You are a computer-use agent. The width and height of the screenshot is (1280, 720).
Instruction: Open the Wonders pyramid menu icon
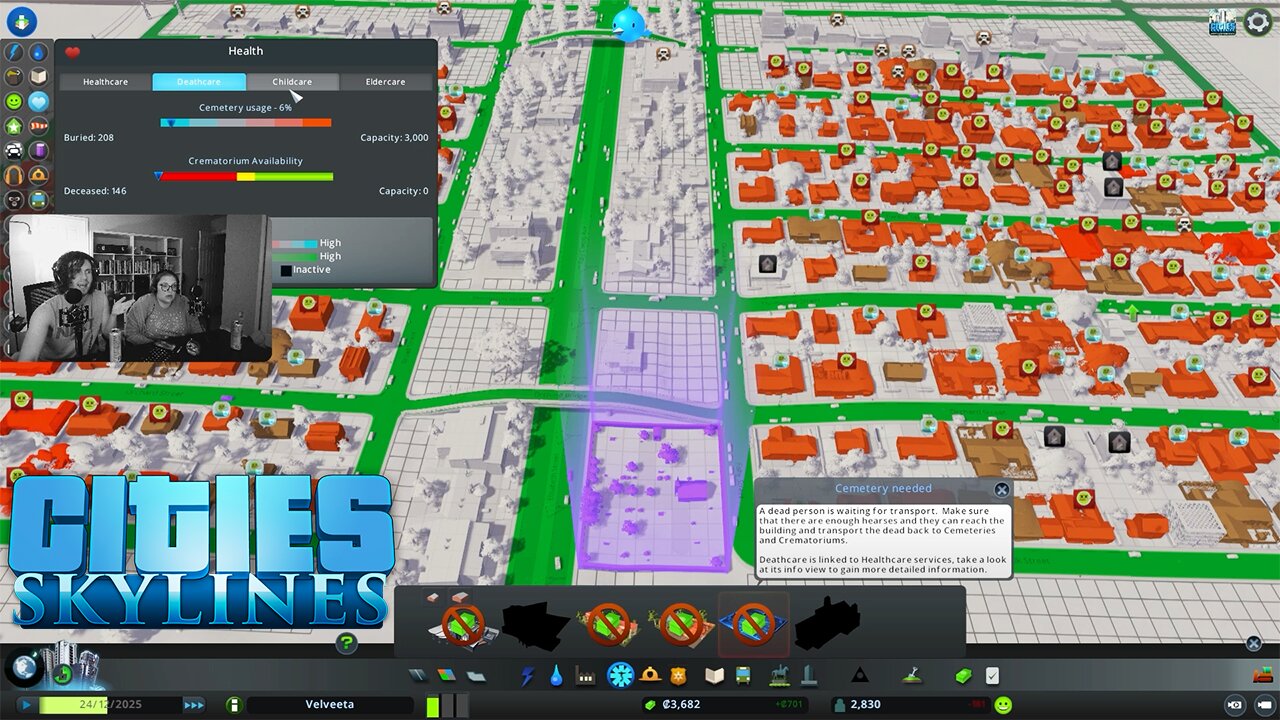point(859,676)
